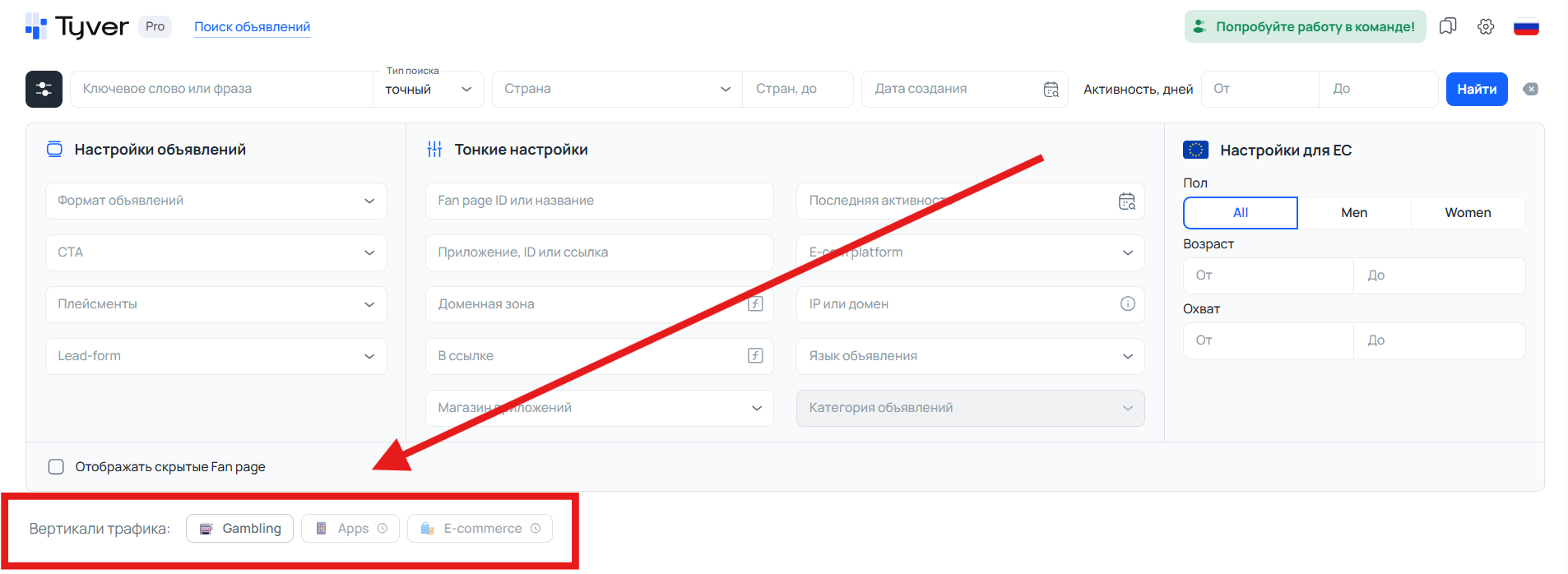Select All gender option
Viewport: 1568px width, 574px height.
click(x=1241, y=213)
